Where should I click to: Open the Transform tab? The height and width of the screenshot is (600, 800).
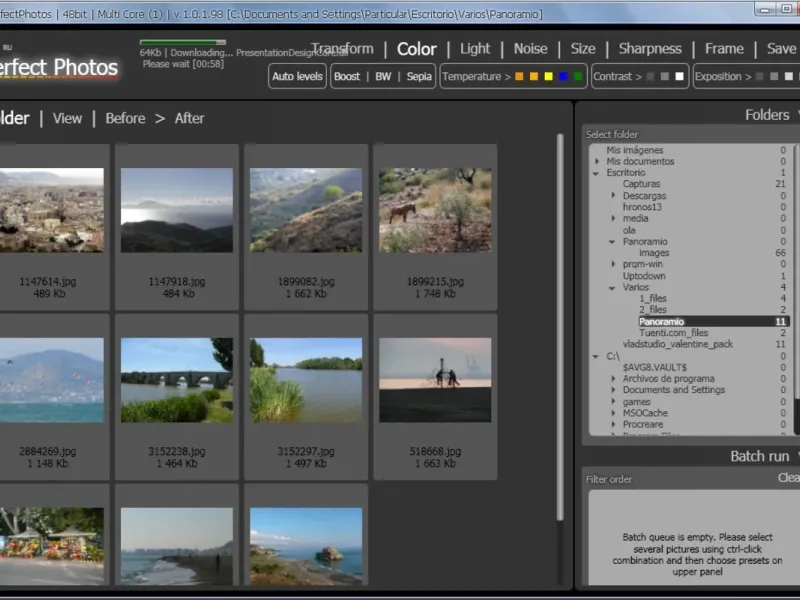click(342, 49)
